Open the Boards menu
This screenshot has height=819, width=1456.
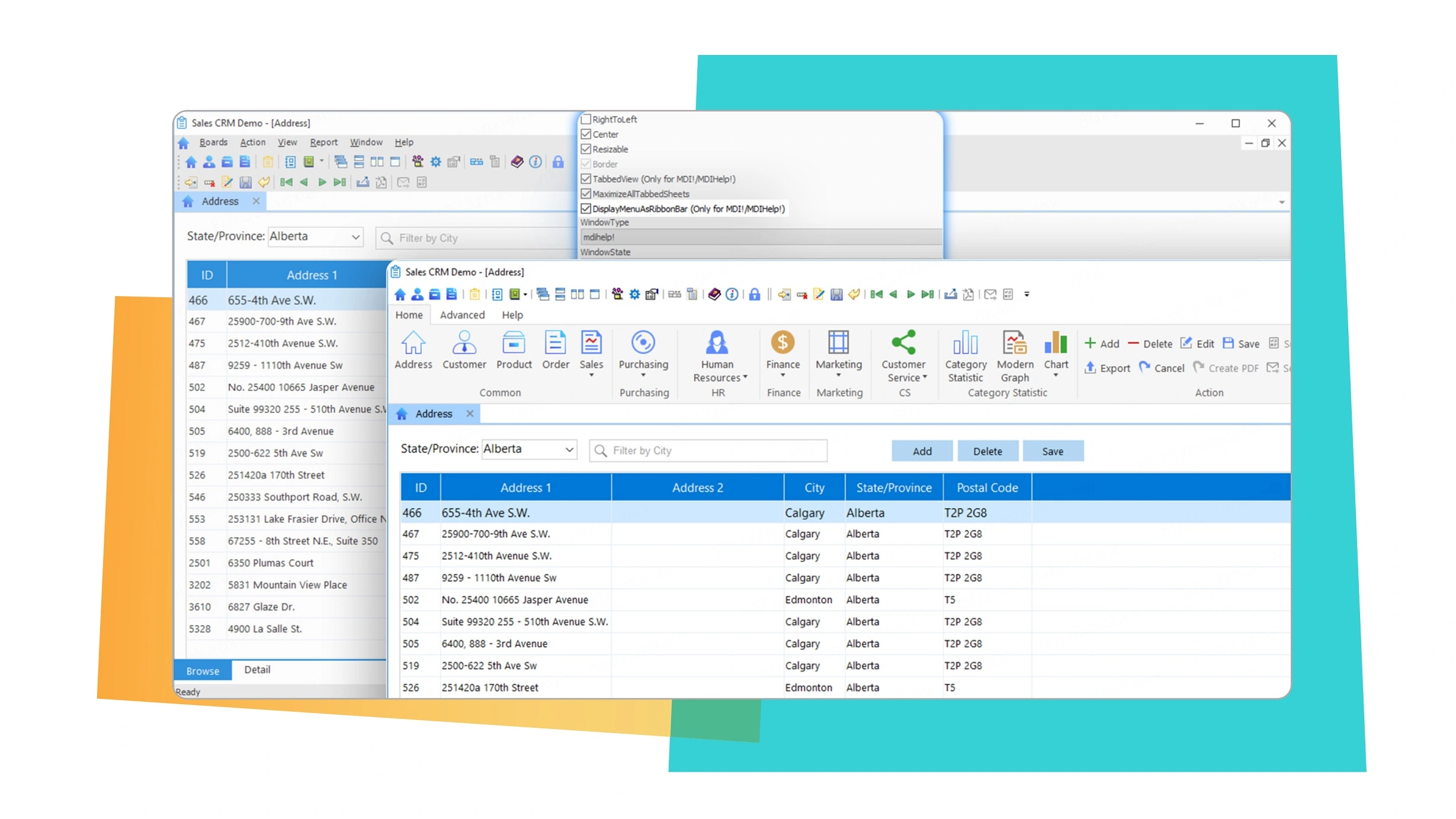(x=213, y=142)
